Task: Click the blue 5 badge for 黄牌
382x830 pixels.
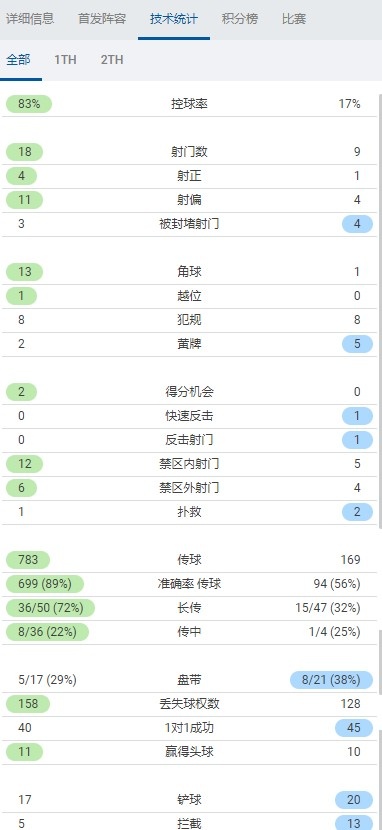Action: coord(357,344)
